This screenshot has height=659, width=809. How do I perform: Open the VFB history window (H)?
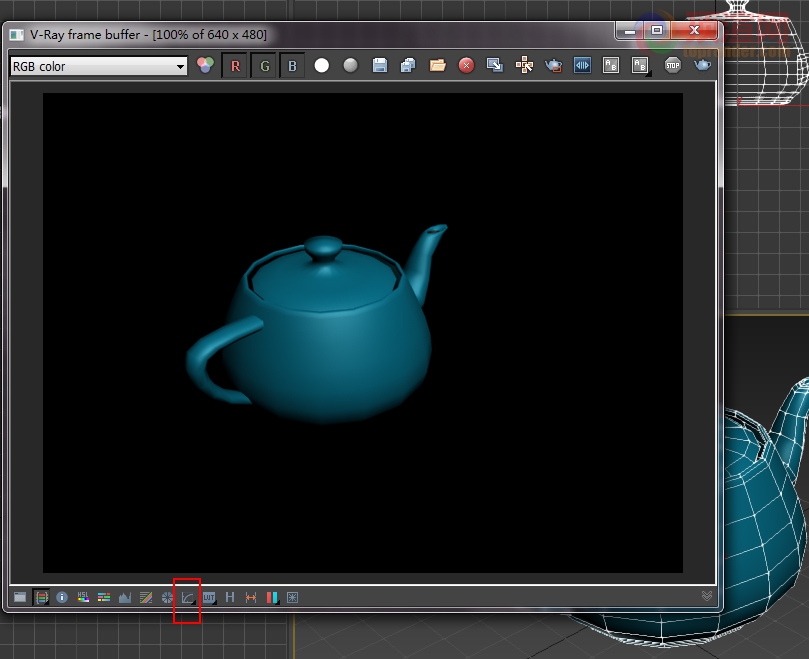pos(230,597)
